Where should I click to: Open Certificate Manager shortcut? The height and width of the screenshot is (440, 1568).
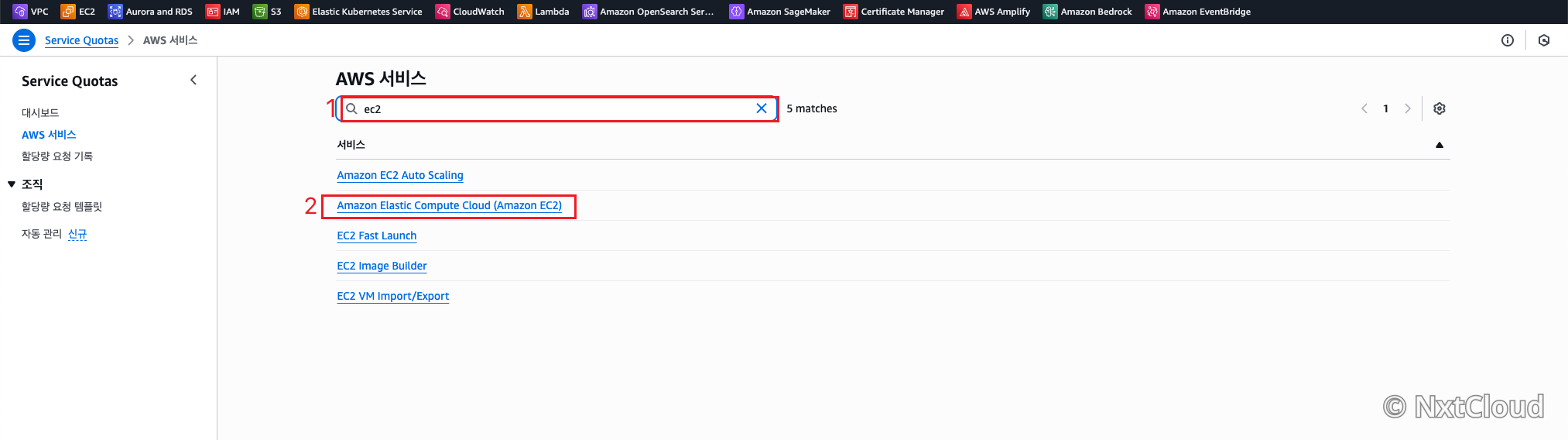tap(894, 12)
